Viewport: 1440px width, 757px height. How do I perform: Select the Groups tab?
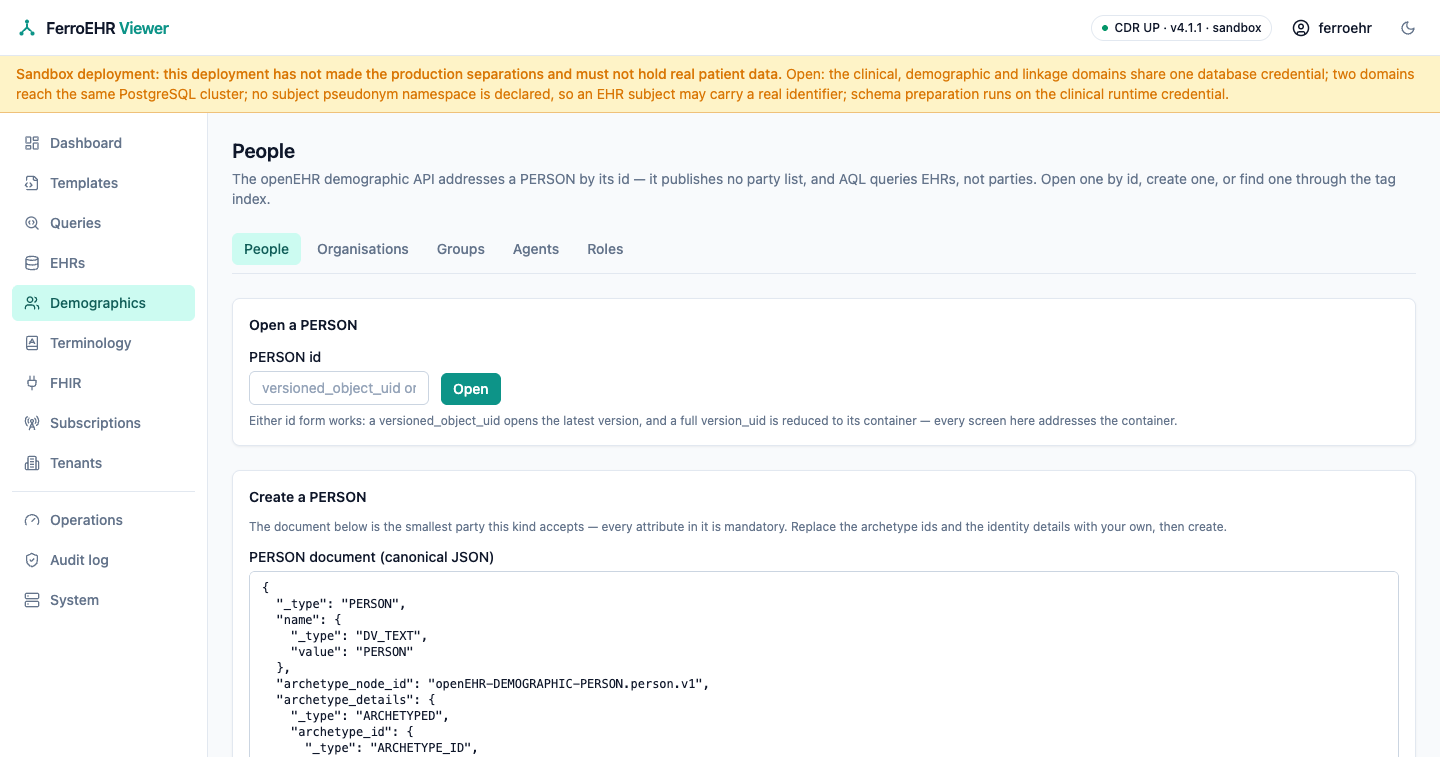point(461,249)
